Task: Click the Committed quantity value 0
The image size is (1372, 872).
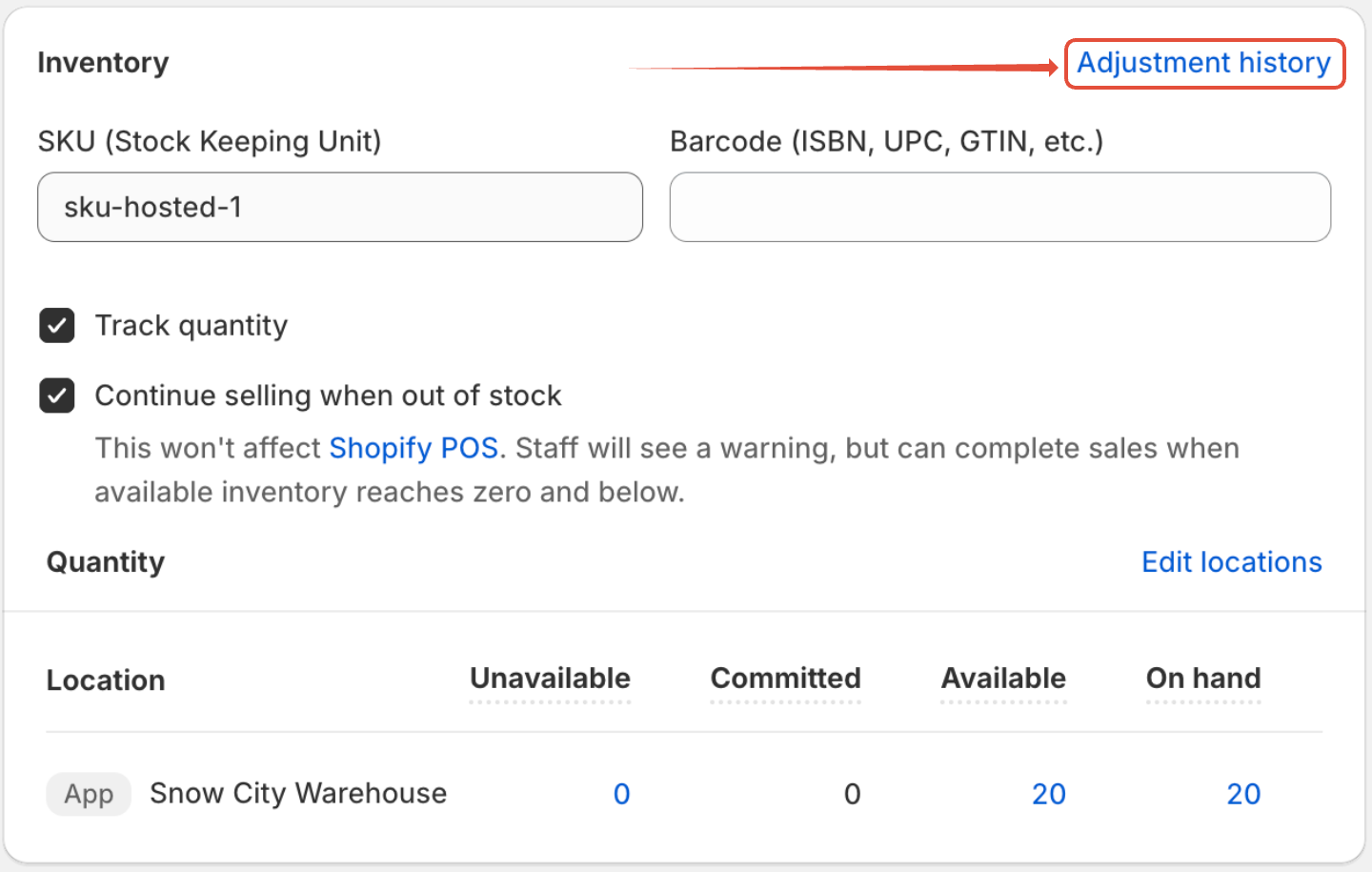Action: point(852,794)
